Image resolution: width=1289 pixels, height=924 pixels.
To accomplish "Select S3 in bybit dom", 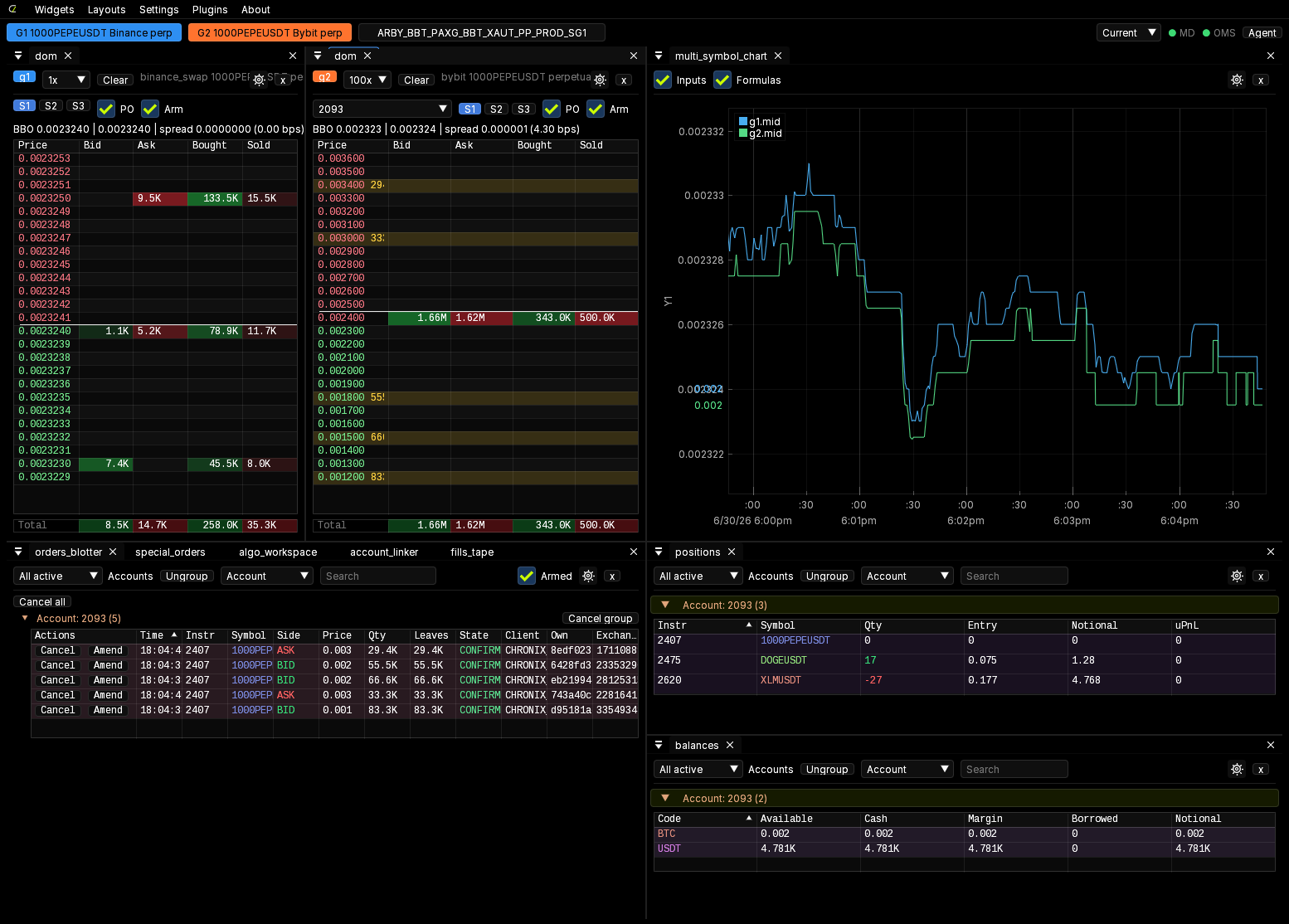I will [523, 109].
